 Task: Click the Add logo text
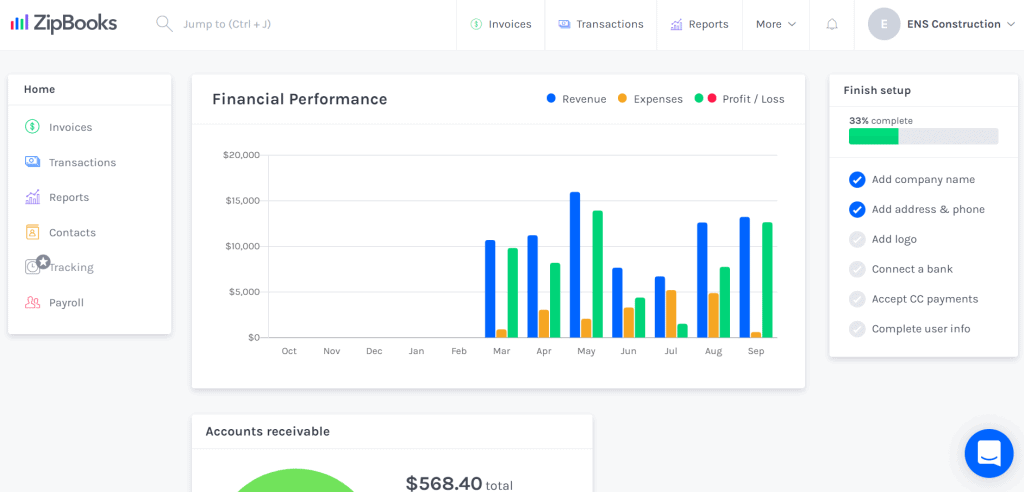(x=894, y=239)
